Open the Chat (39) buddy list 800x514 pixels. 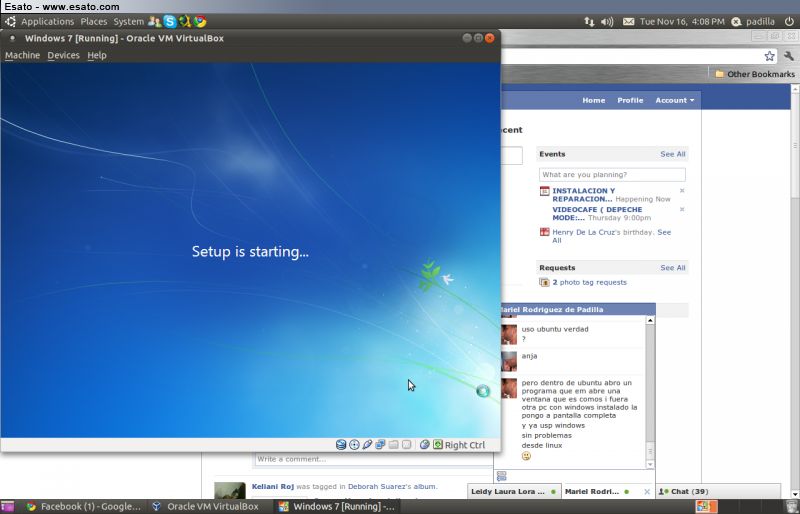point(717,492)
